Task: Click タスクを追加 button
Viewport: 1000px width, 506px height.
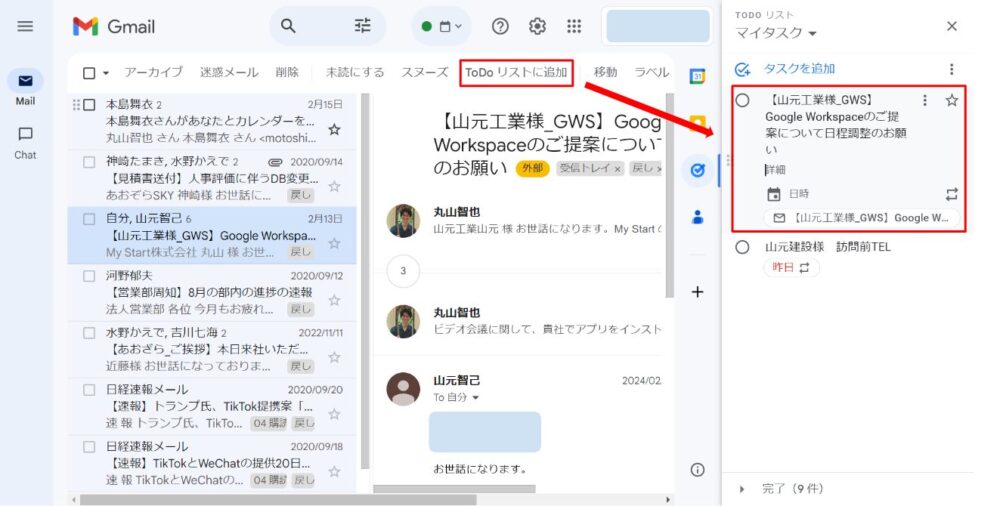Action: coord(785,69)
